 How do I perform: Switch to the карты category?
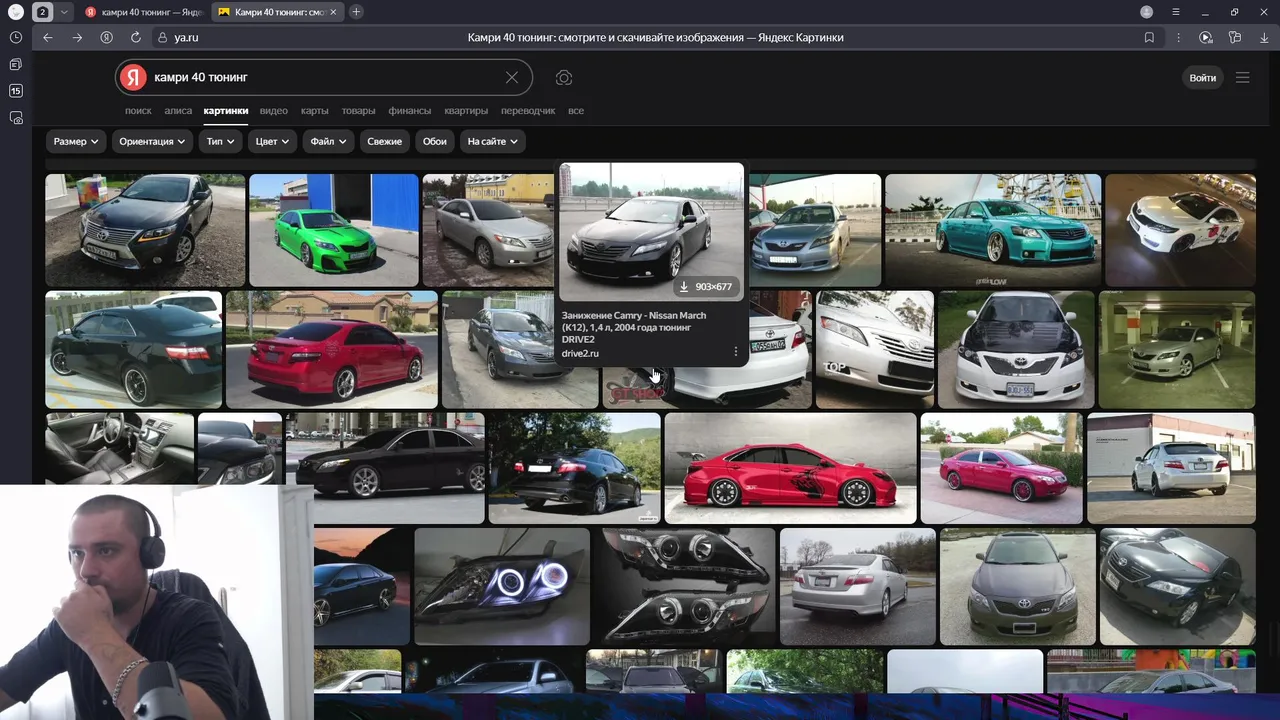tap(314, 111)
